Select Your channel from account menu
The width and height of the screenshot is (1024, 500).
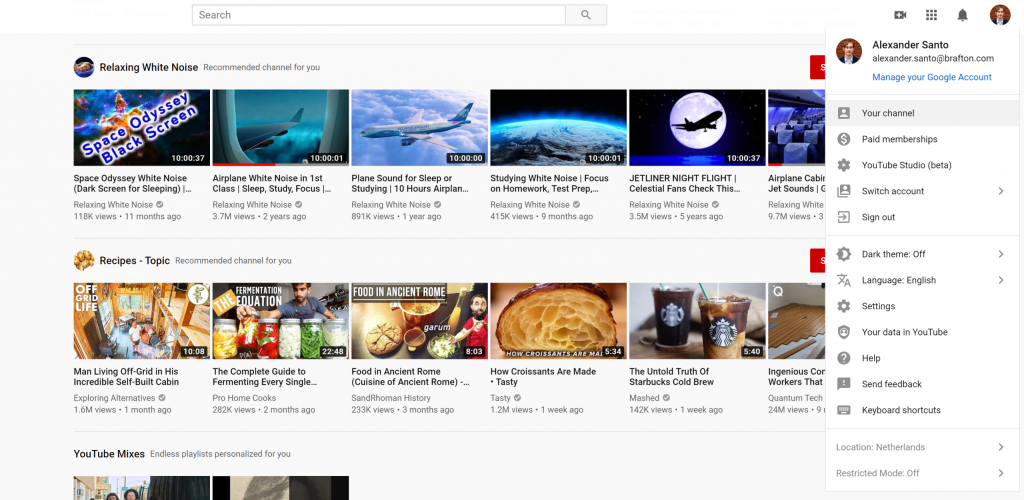pos(888,113)
